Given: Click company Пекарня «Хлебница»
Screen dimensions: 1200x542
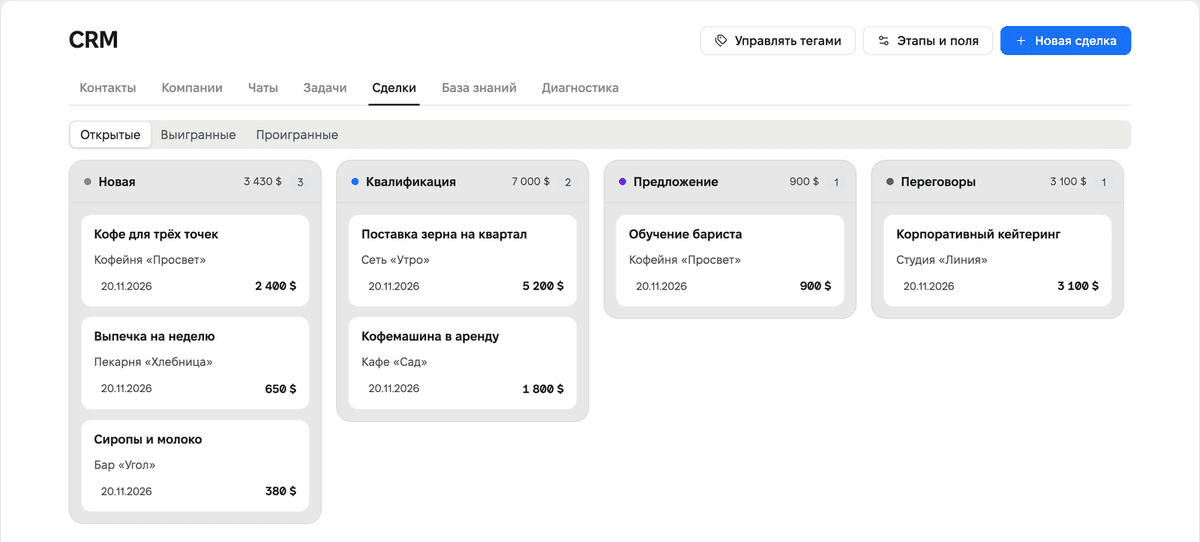Looking at the screenshot, I should click(x=153, y=363).
